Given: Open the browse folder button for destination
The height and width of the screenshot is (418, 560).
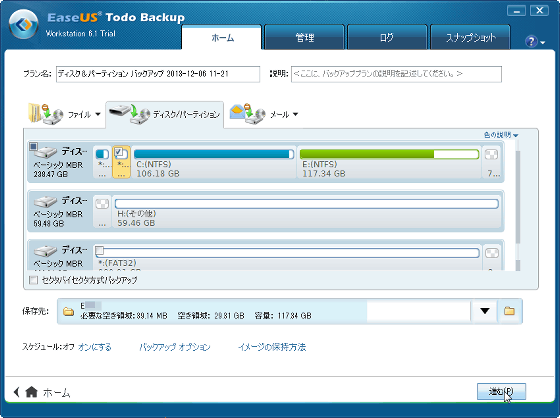Looking at the screenshot, I should 510,311.
